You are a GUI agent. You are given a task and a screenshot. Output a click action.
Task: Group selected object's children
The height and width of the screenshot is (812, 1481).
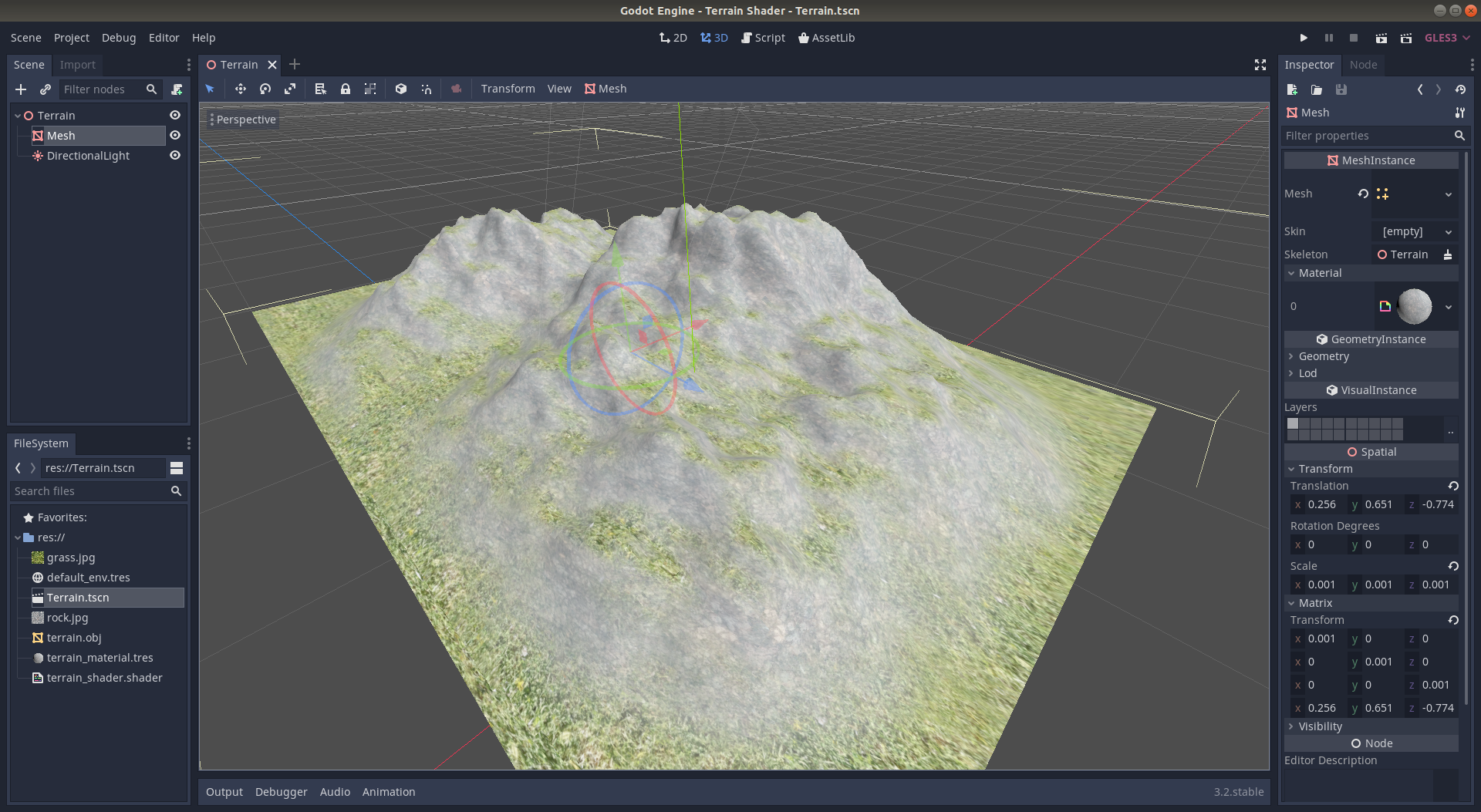[370, 89]
